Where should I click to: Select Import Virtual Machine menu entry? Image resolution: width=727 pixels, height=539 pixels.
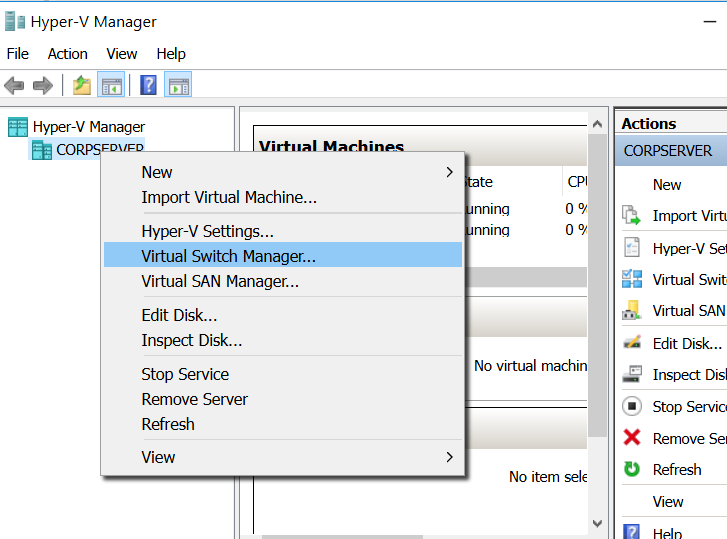(x=229, y=197)
